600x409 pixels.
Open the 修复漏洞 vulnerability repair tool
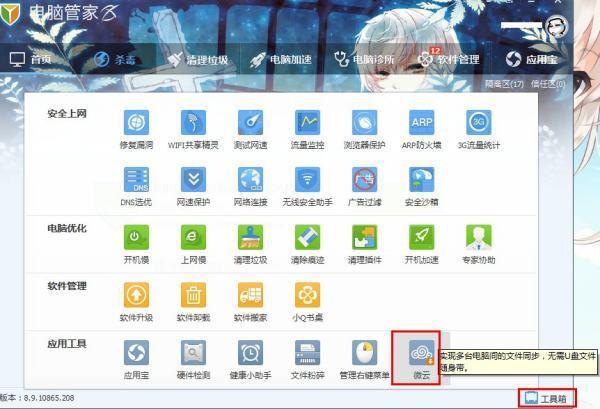tap(136, 129)
